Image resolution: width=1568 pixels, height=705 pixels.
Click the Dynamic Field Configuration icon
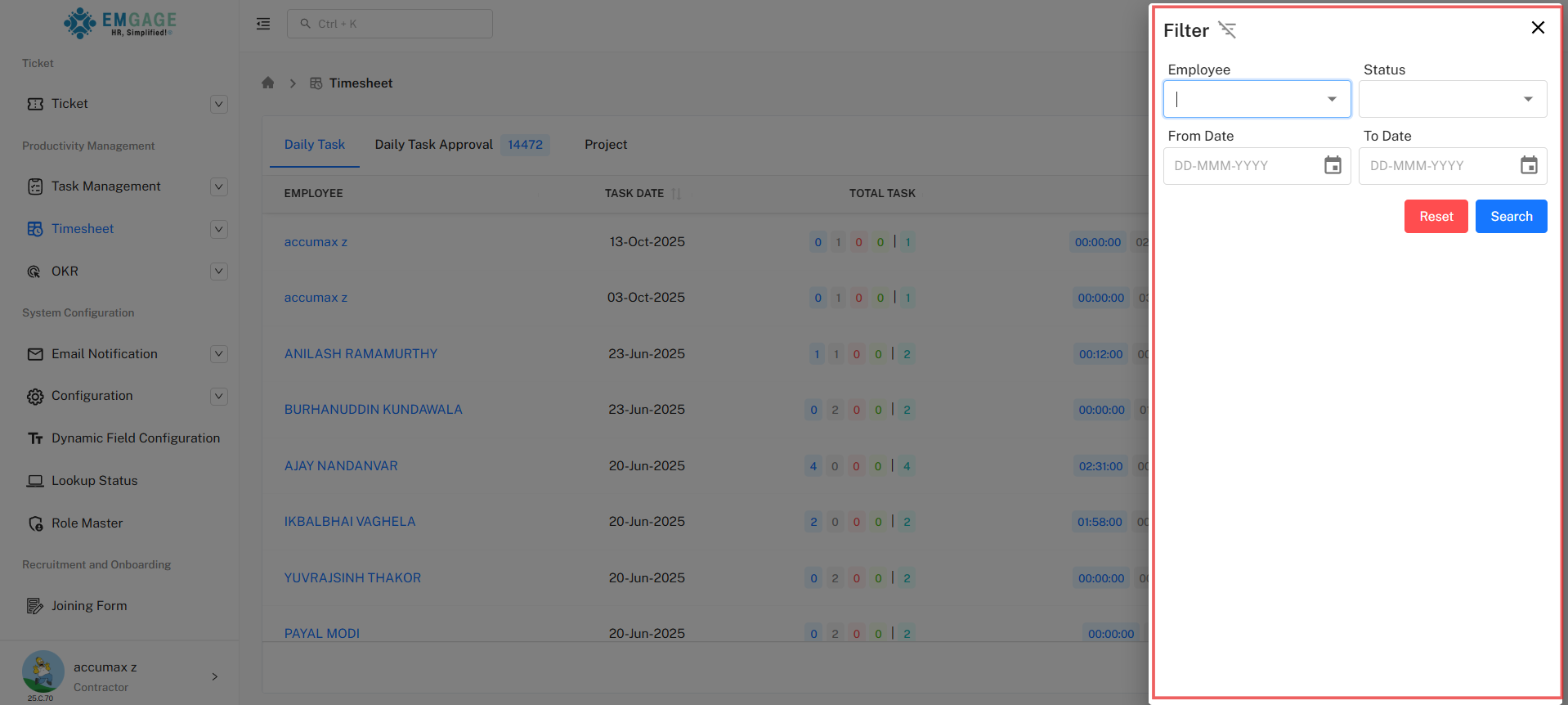(x=35, y=438)
